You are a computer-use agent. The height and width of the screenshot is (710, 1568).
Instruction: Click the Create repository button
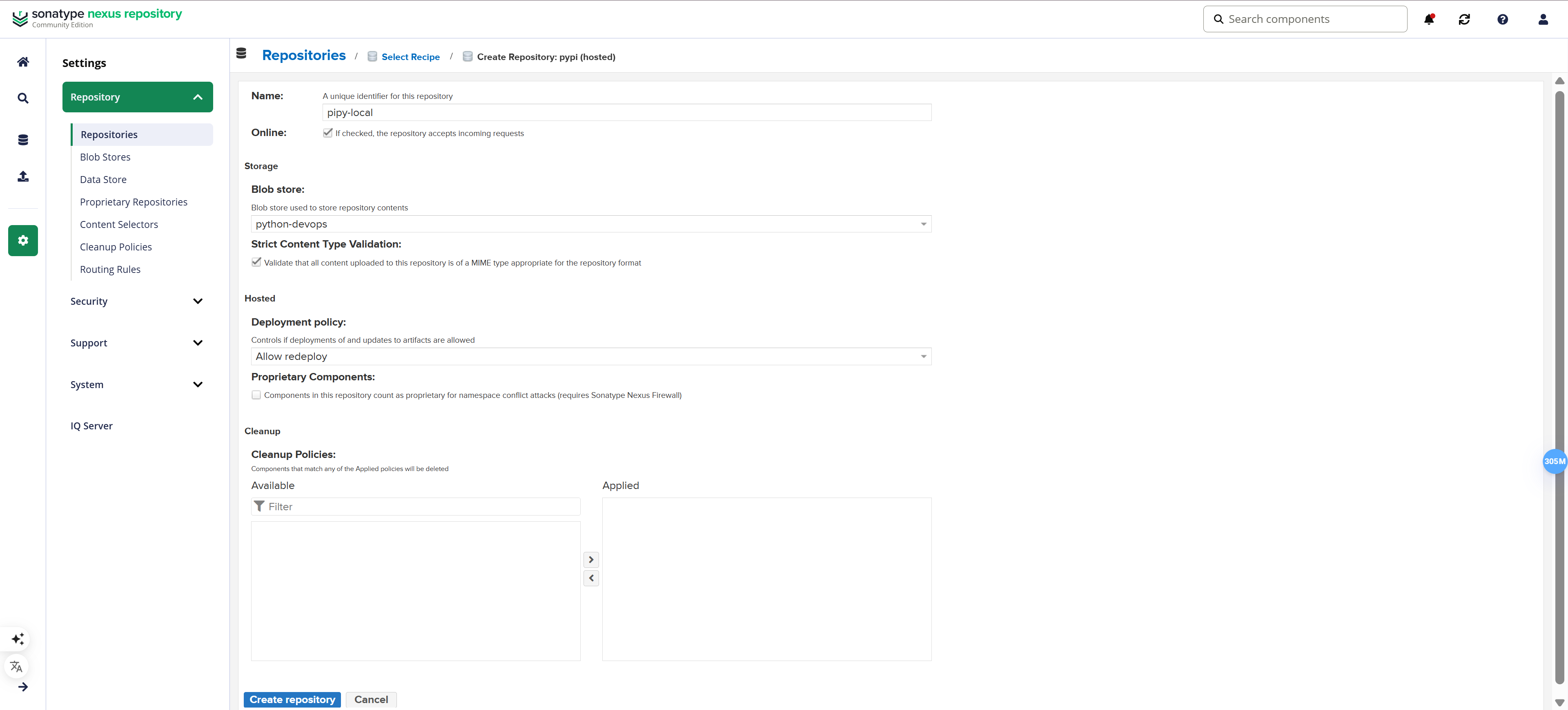(292, 700)
